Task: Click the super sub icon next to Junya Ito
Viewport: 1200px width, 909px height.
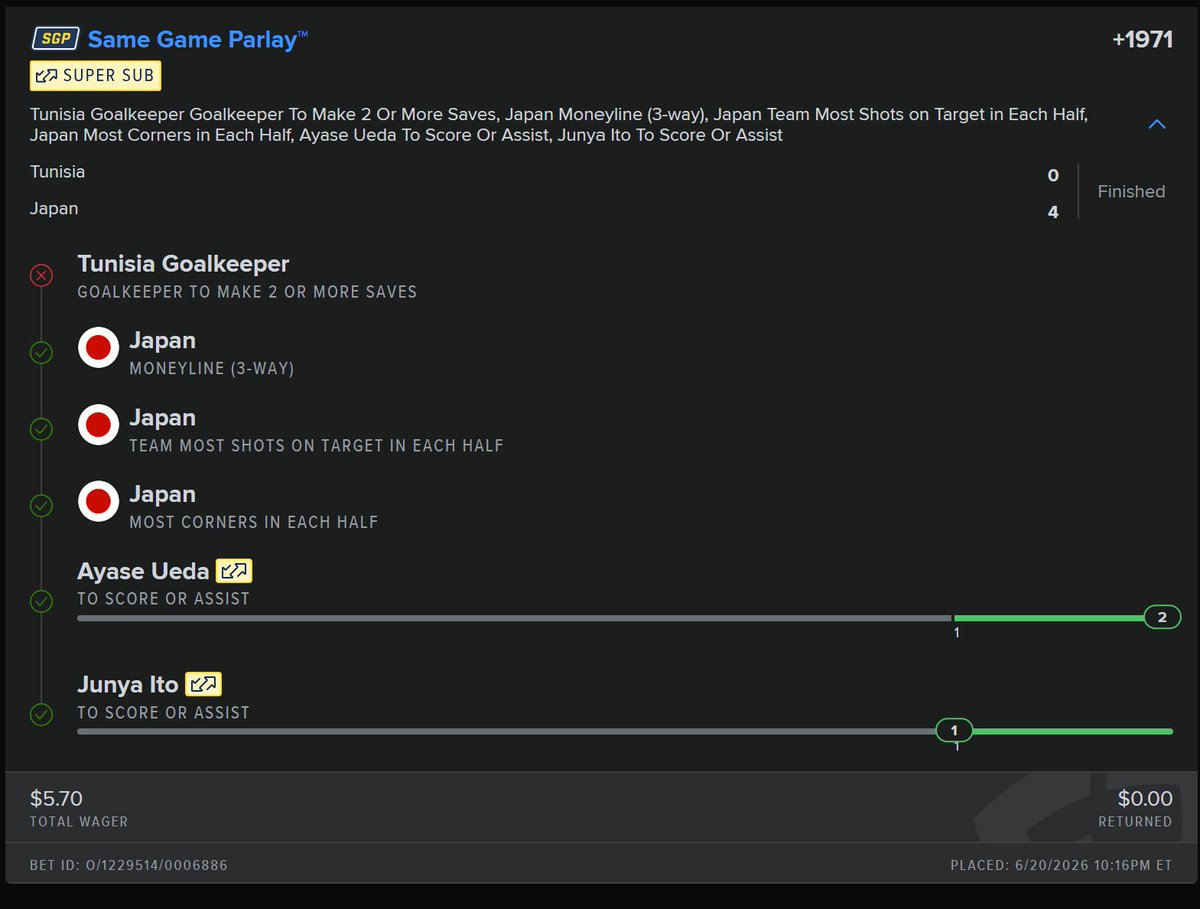Action: tap(204, 684)
